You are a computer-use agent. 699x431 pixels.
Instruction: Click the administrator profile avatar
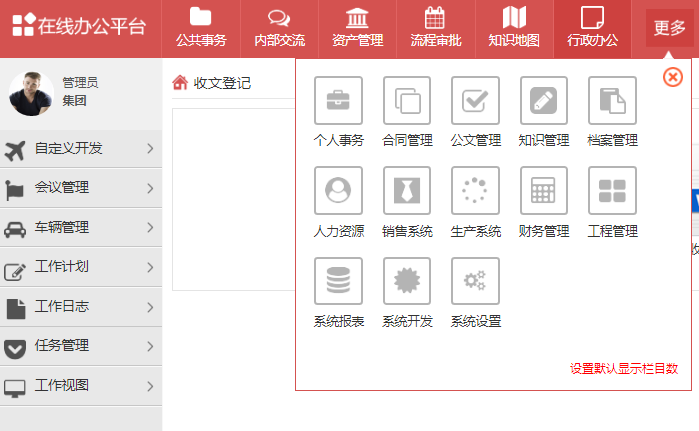pyautogui.click(x=31, y=93)
